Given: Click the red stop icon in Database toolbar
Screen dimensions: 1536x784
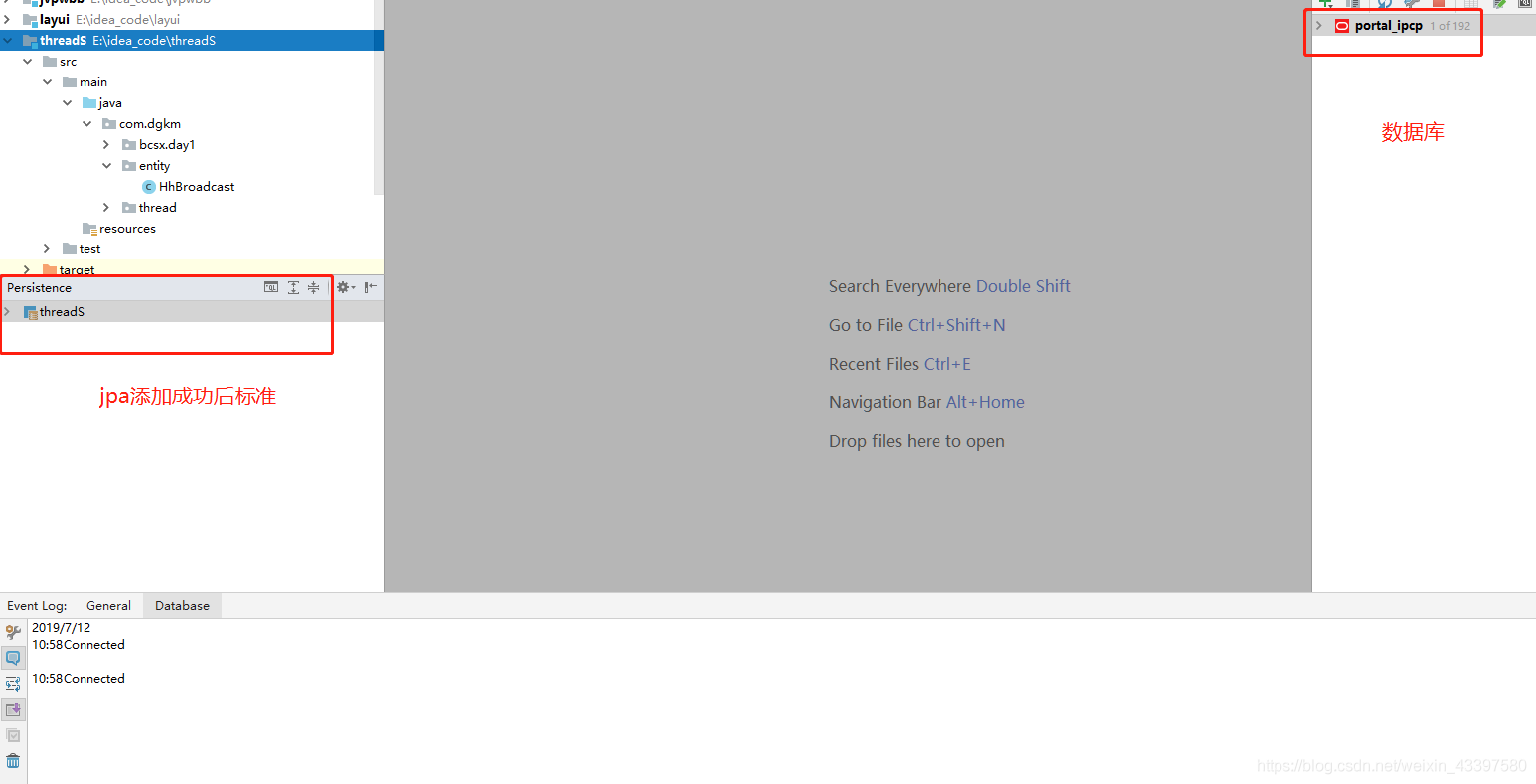Looking at the screenshot, I should pos(1439,3).
